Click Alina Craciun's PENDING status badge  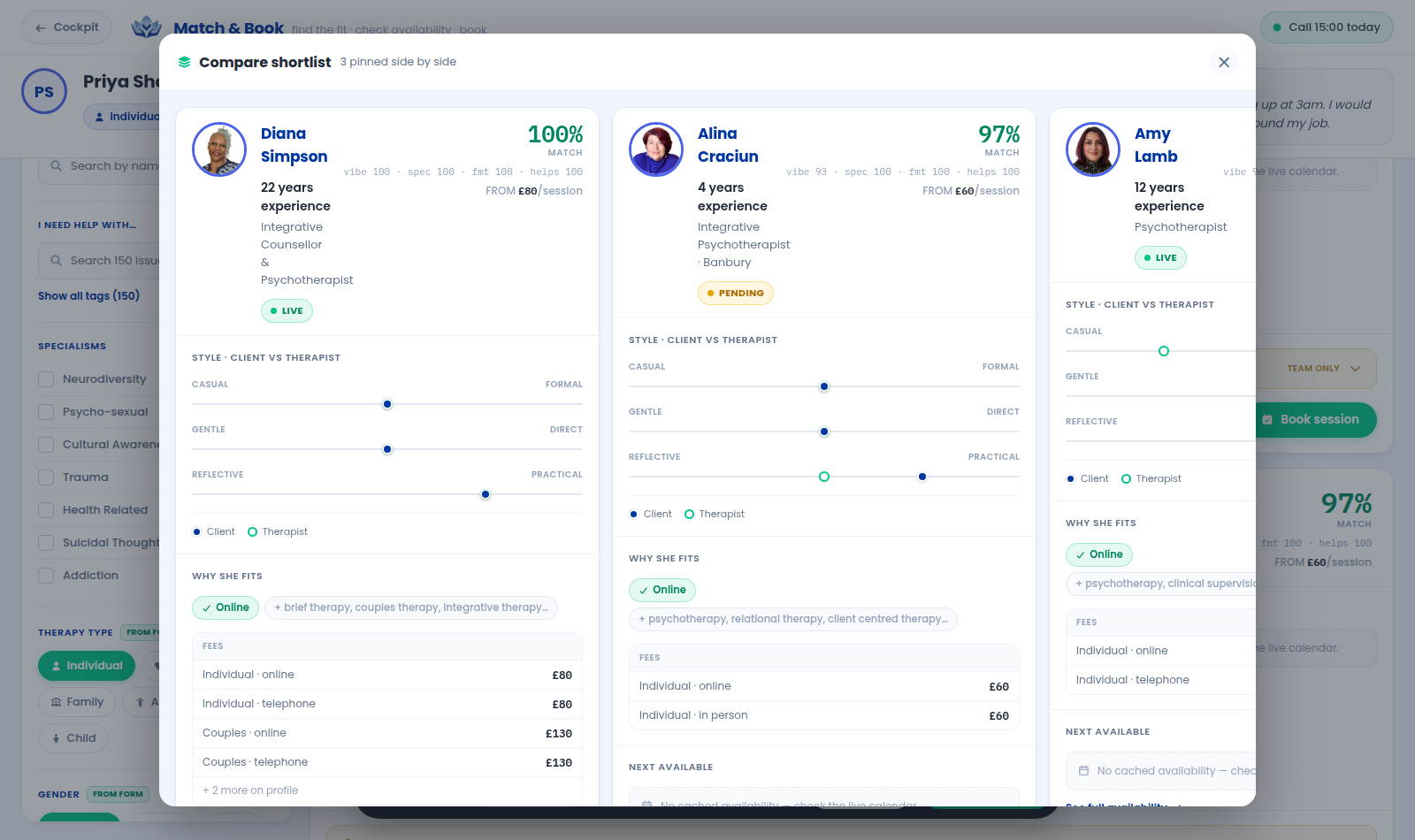[736, 294]
